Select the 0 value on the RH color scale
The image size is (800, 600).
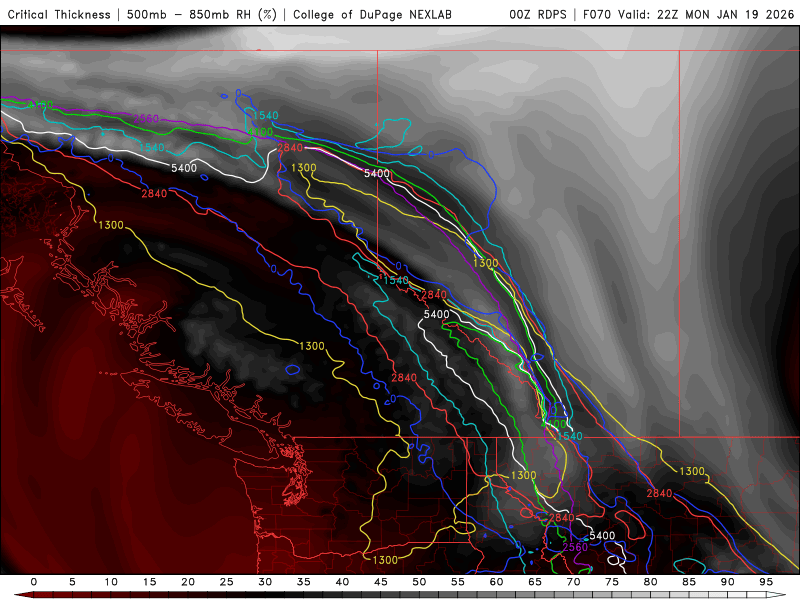(x=34, y=582)
